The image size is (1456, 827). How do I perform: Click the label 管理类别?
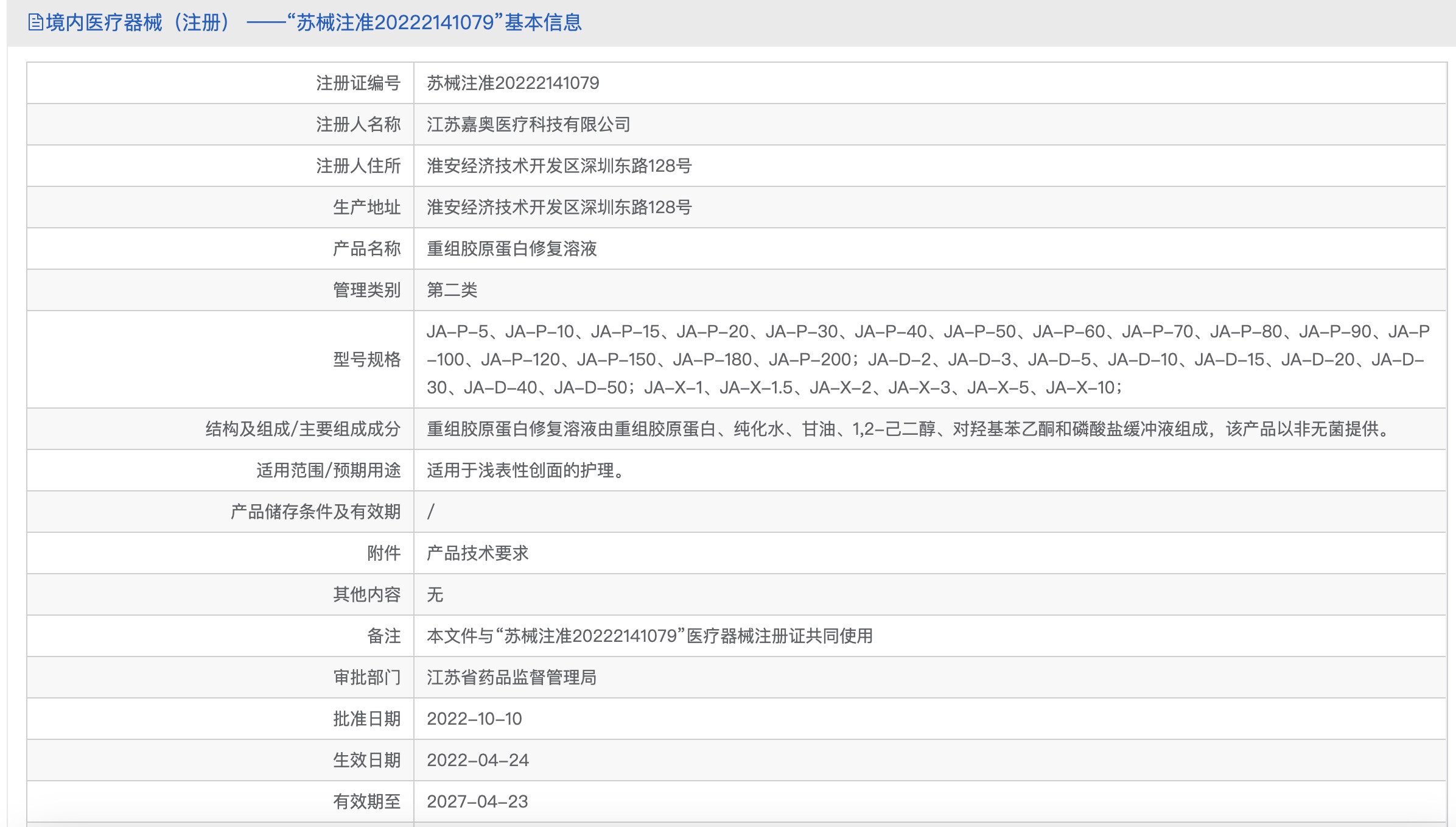pos(366,290)
